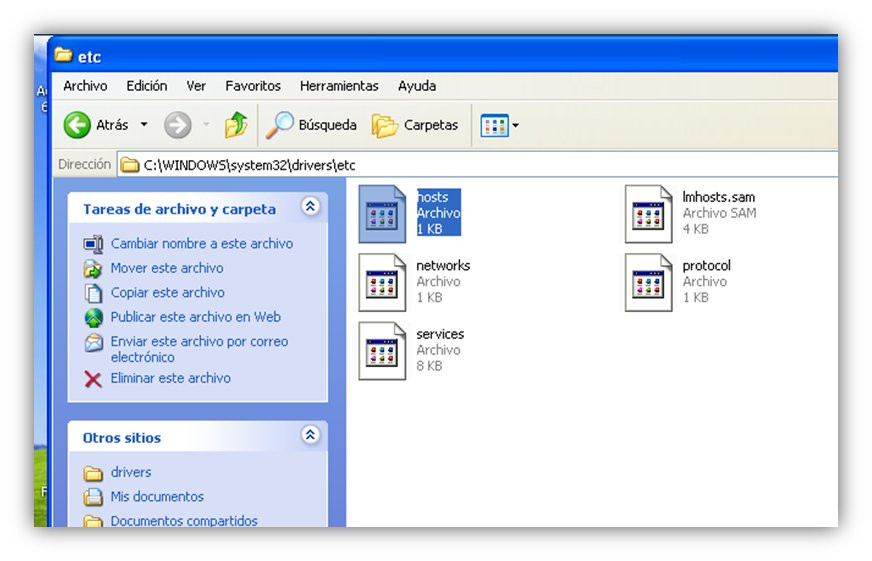Select the hosts file icon
Viewport: 872px width, 561px height.
[382, 214]
